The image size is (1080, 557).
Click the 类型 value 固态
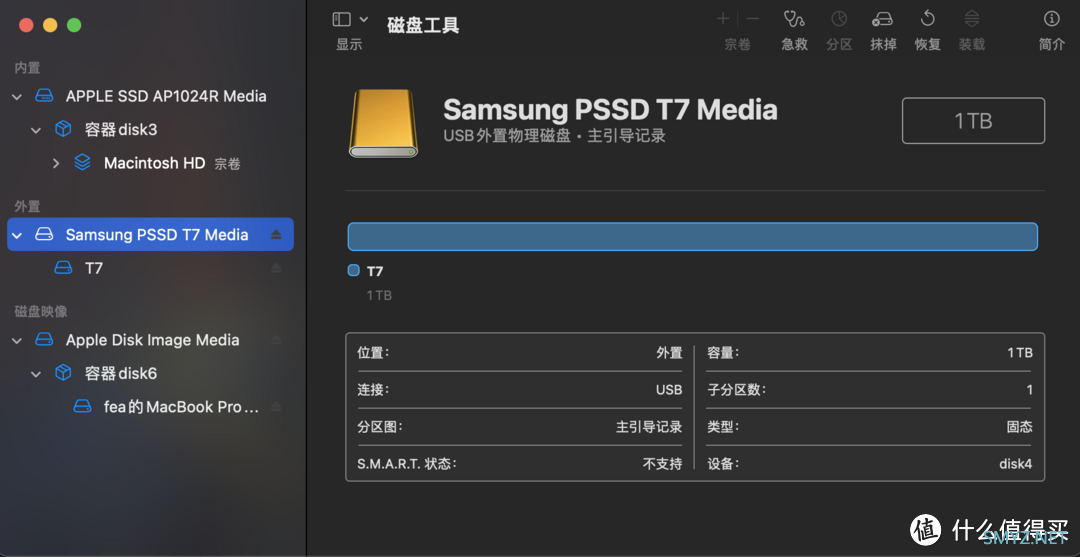pos(1019,427)
